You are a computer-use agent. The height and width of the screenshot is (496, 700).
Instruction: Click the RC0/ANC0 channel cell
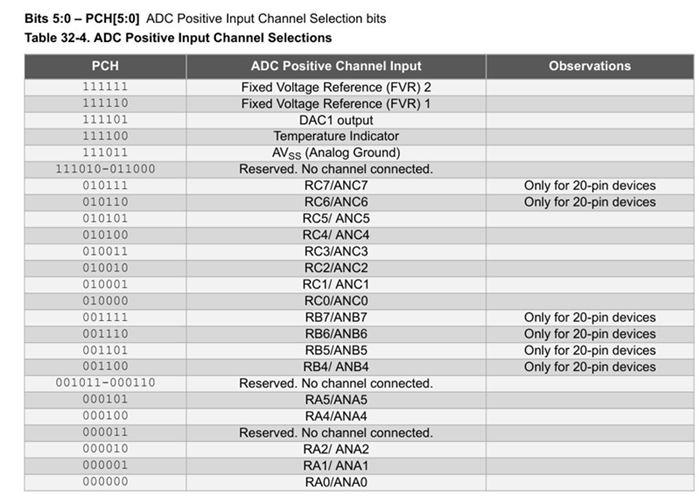coord(336,301)
